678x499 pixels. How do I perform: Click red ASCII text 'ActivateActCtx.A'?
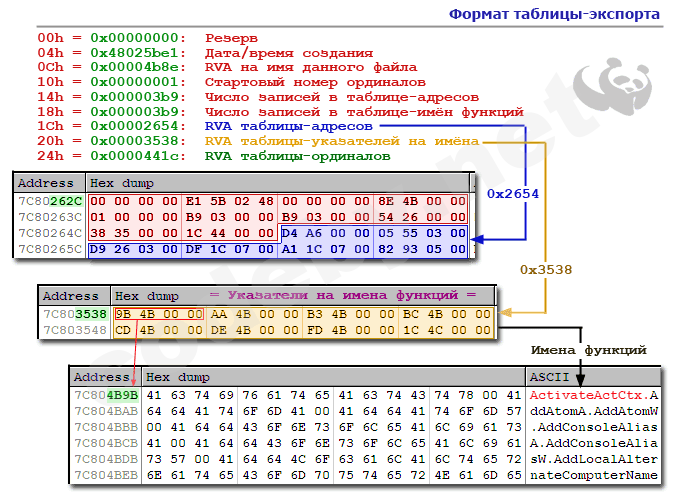[x=594, y=395]
